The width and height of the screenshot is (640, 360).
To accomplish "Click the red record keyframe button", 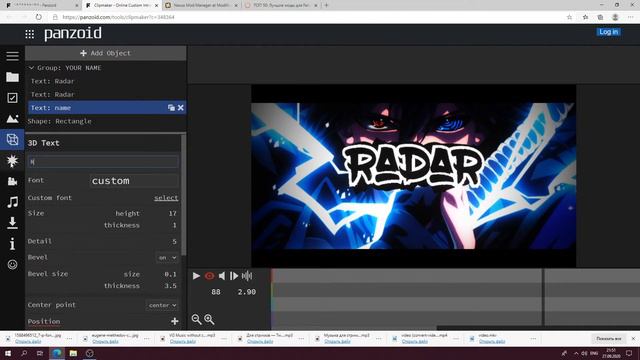I will 209,276.
